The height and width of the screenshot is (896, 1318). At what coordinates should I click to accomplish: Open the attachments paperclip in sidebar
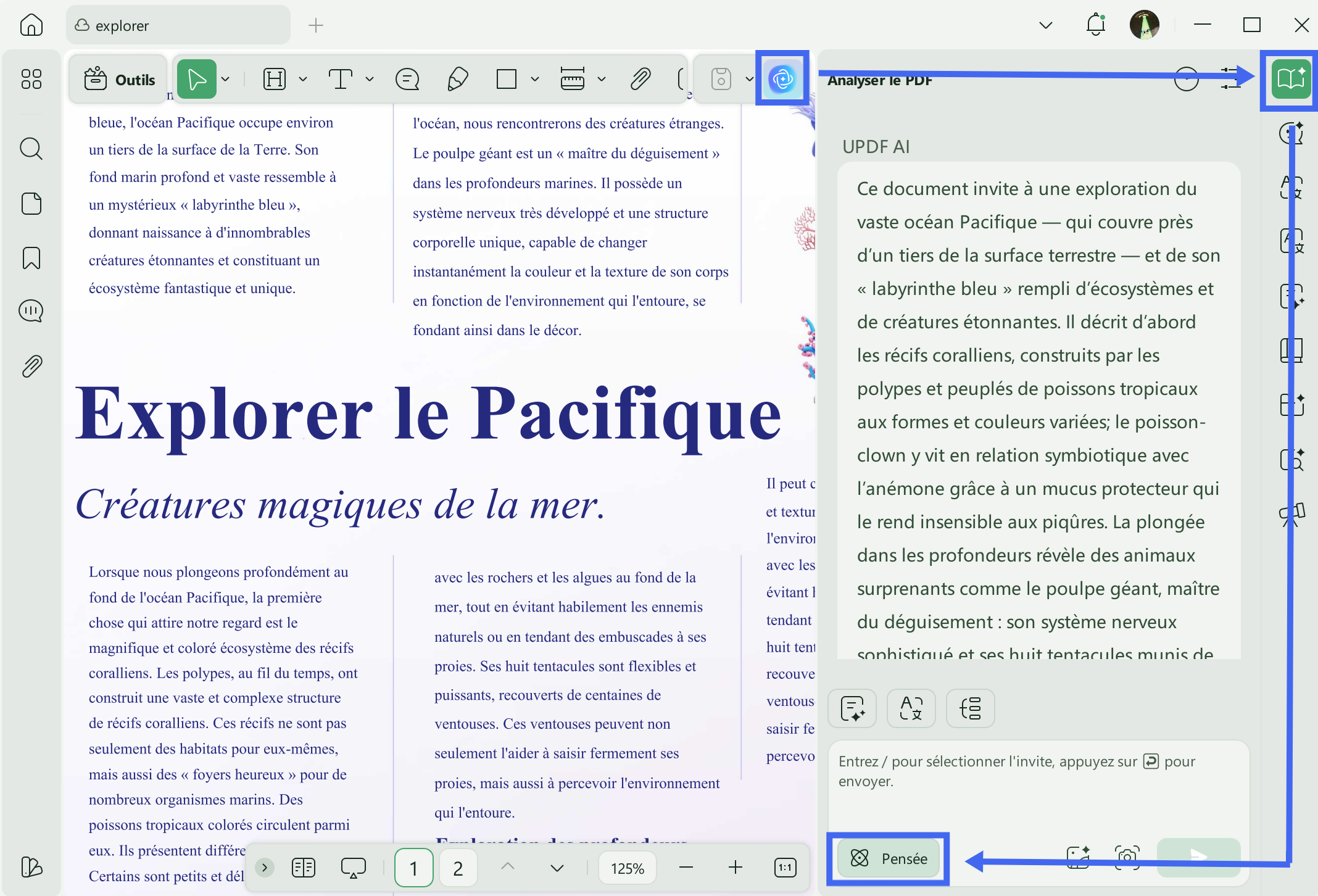[x=31, y=367]
